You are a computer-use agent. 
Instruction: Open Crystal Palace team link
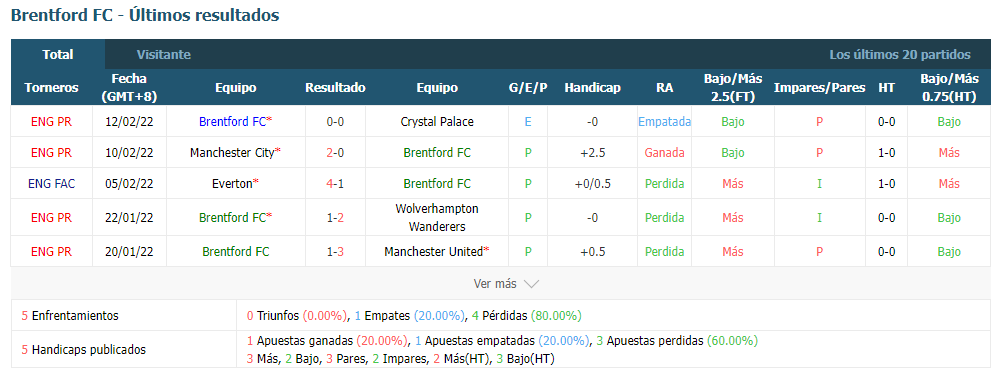tap(437, 121)
